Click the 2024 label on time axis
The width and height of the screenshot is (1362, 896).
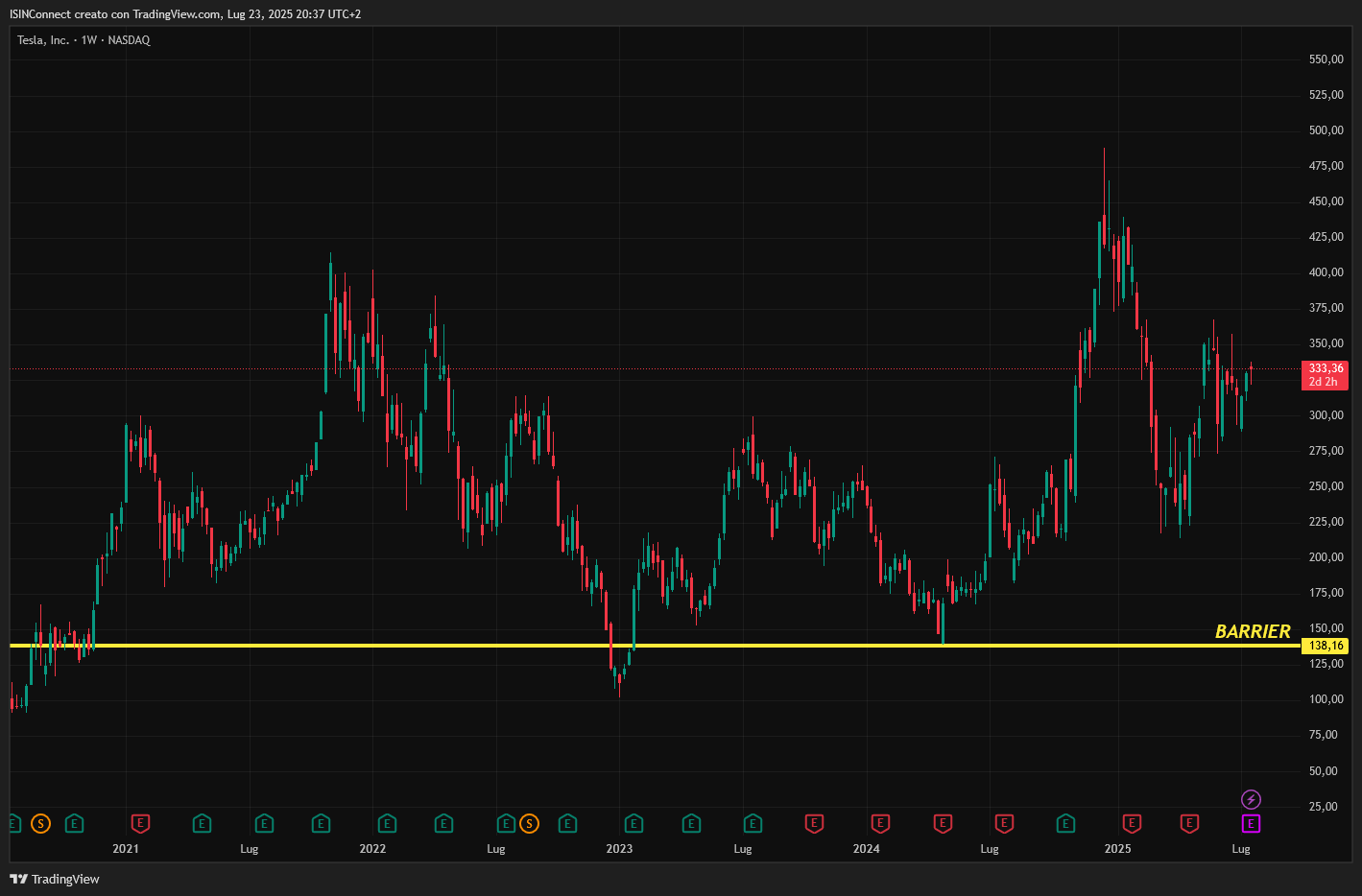click(866, 849)
